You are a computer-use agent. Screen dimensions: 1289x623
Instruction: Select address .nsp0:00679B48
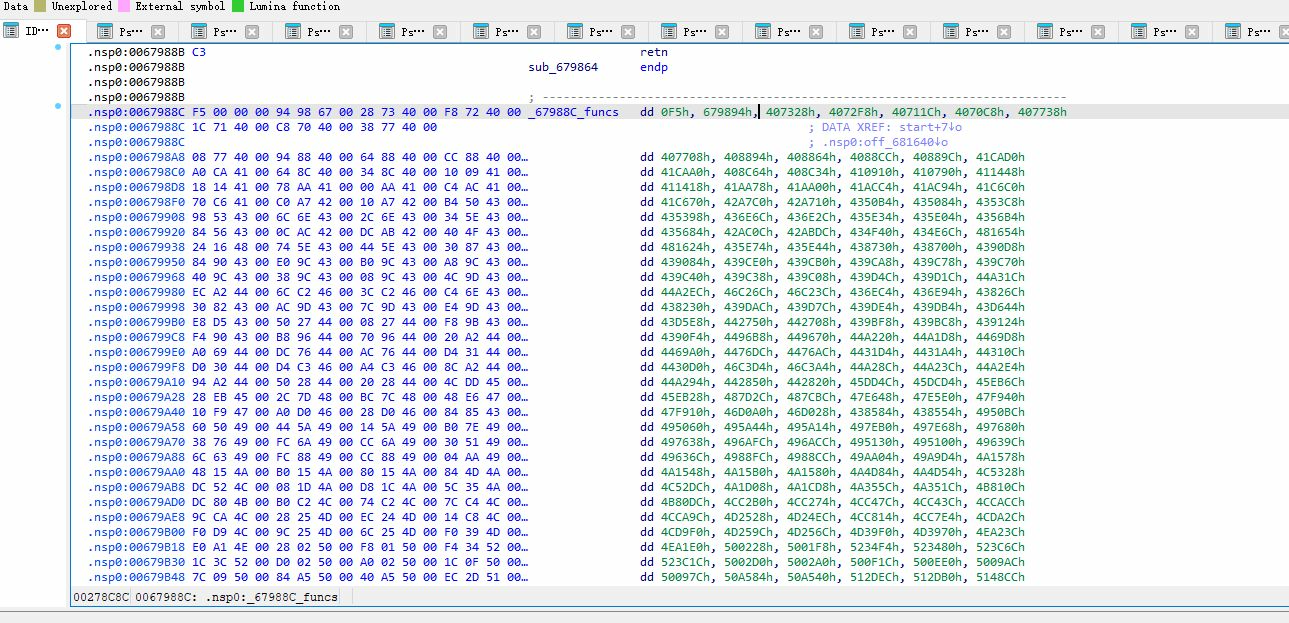click(135, 577)
